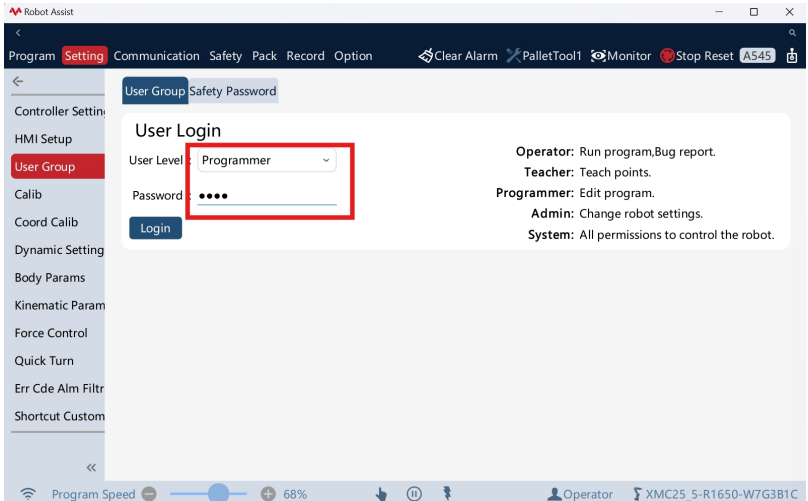
Task: Click the Program Speed label
Action: 93,494
